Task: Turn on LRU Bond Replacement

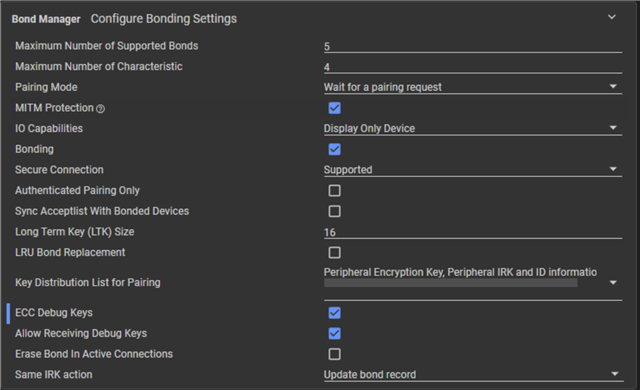Action: 334,253
